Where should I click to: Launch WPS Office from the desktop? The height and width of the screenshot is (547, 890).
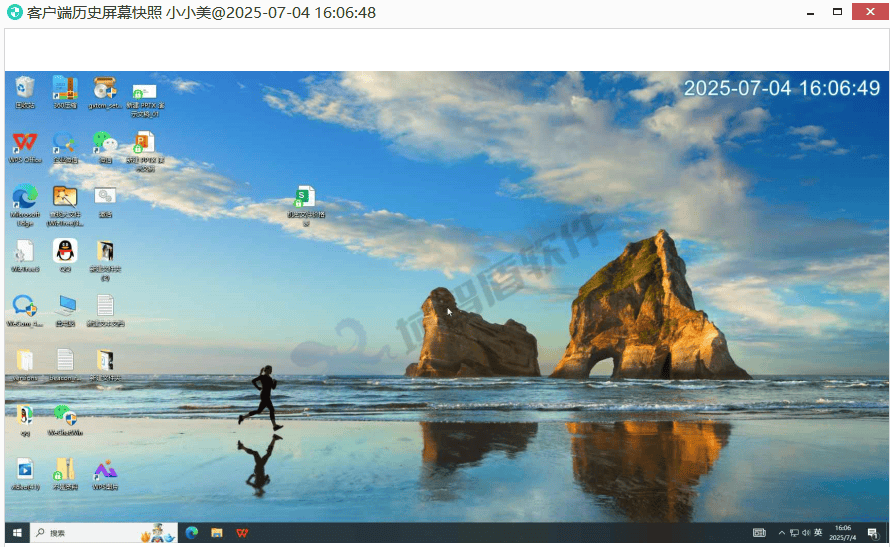(25, 144)
